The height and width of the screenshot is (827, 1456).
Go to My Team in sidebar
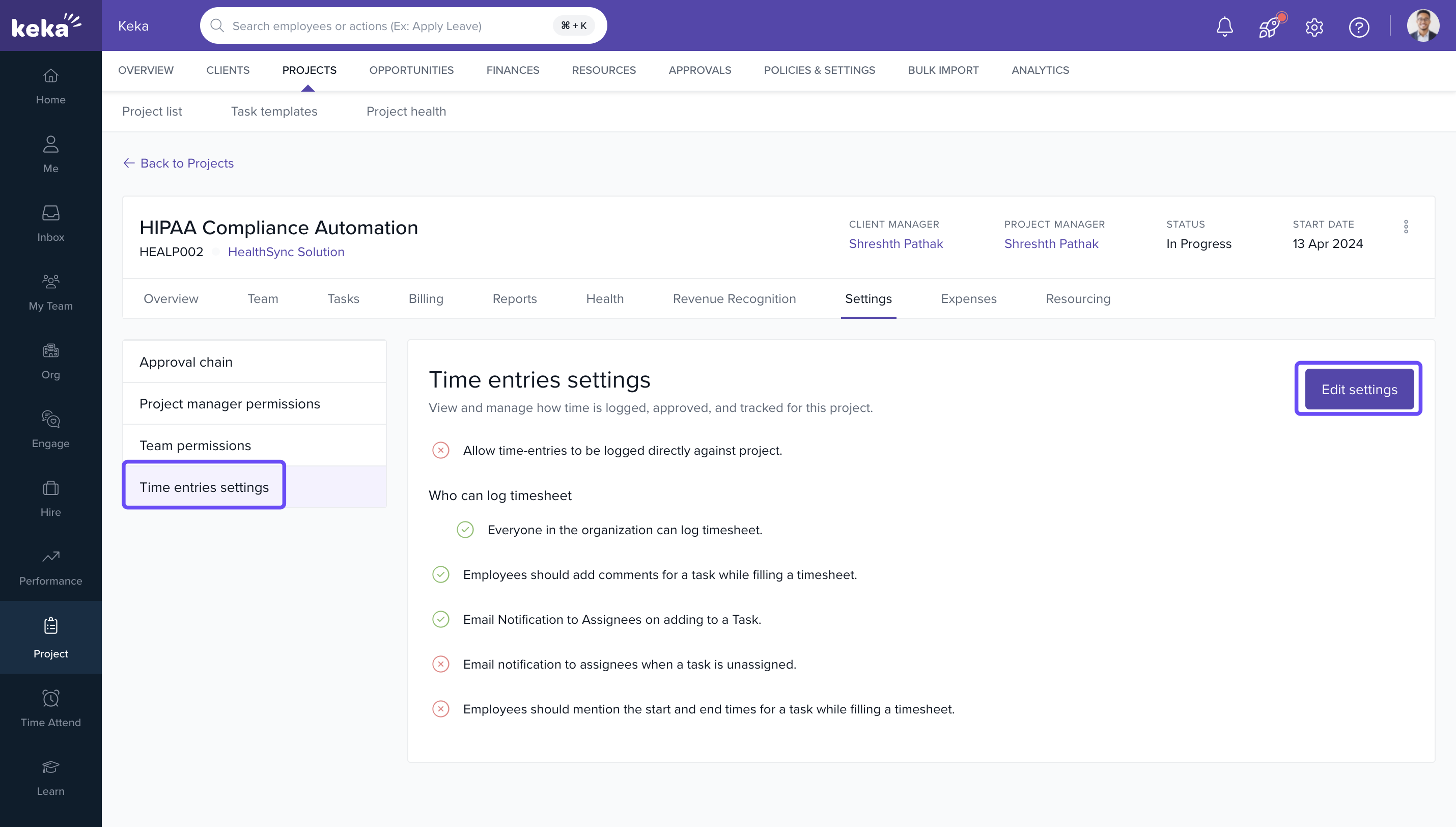[x=50, y=291]
